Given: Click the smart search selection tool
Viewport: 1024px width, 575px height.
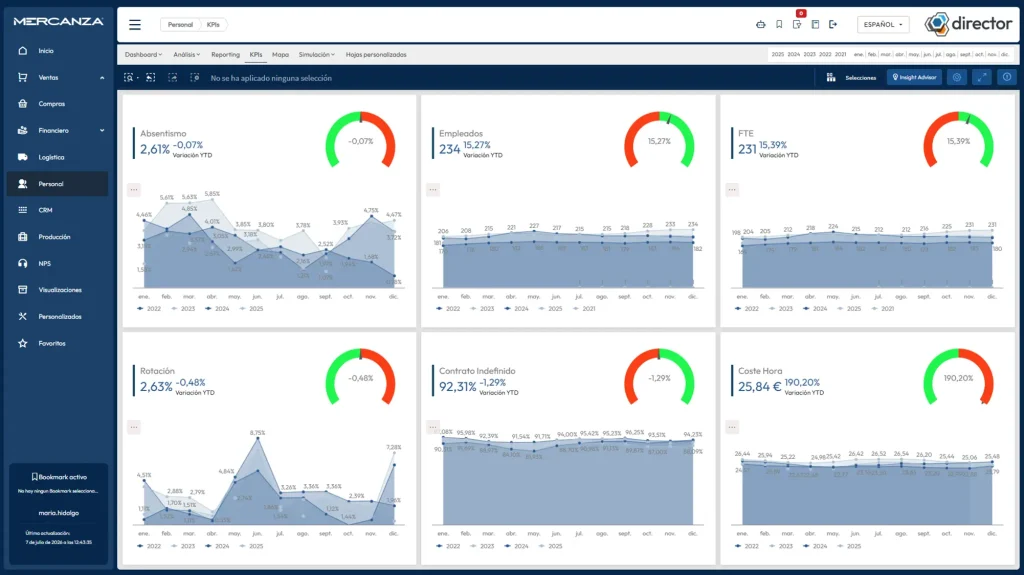Looking at the screenshot, I should coord(129,78).
